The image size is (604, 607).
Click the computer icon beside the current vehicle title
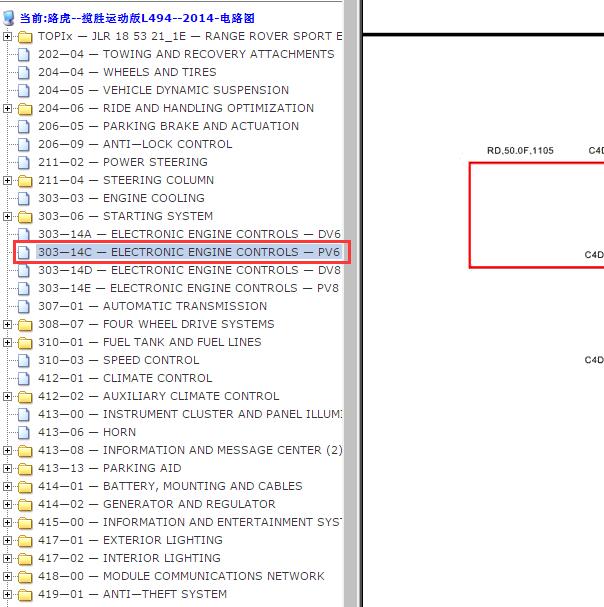click(9, 18)
